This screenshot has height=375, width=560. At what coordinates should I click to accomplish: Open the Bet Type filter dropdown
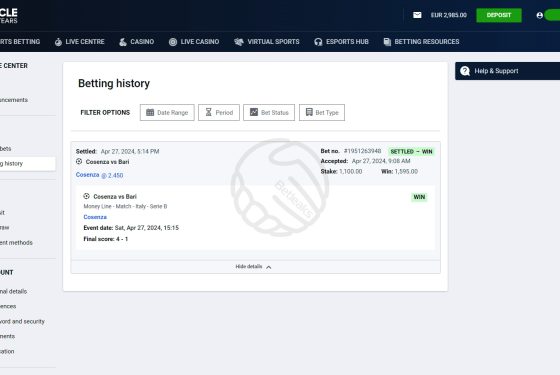click(322, 112)
